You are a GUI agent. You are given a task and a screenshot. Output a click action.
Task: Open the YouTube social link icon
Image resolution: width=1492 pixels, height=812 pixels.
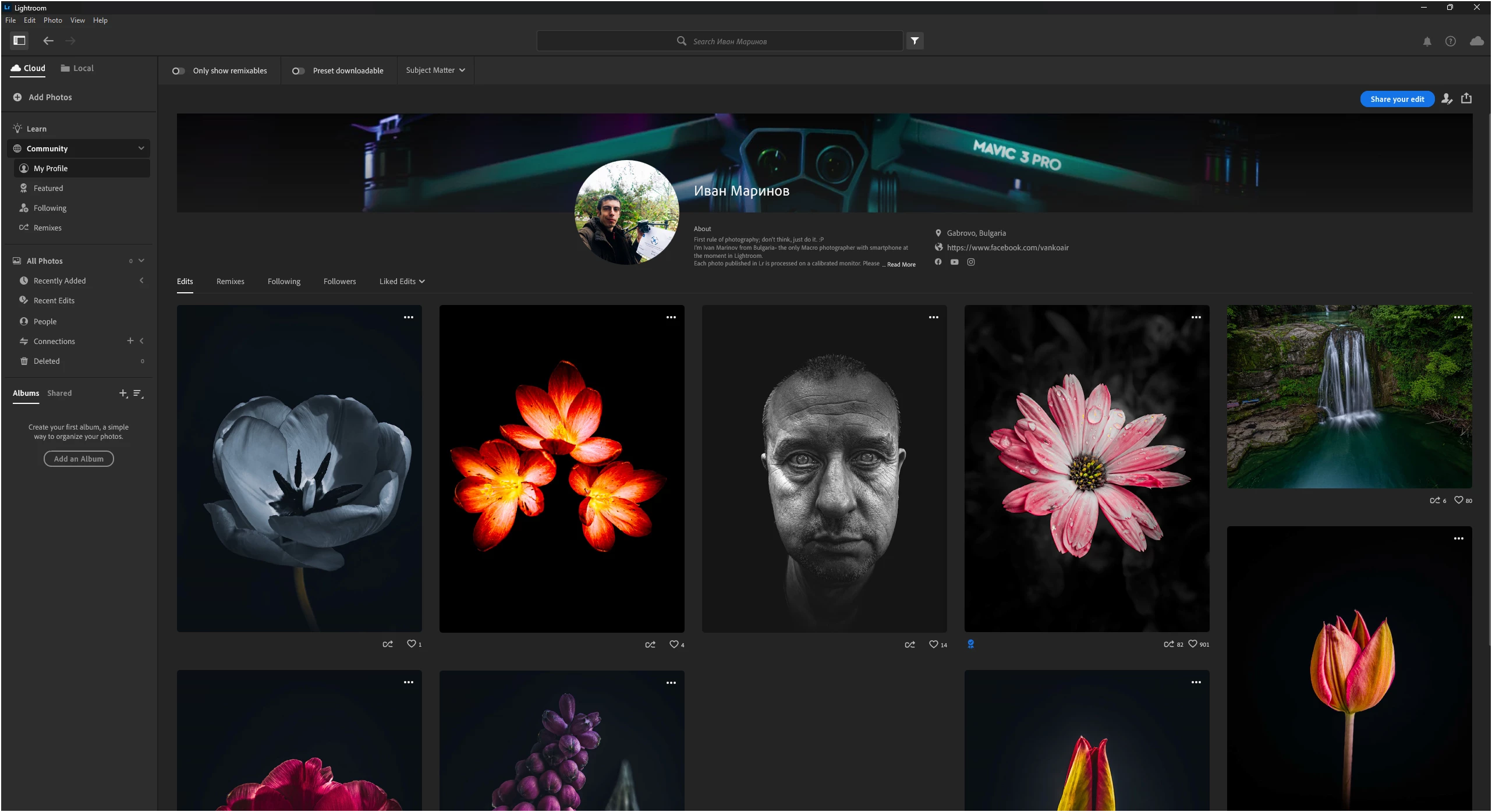(x=954, y=262)
